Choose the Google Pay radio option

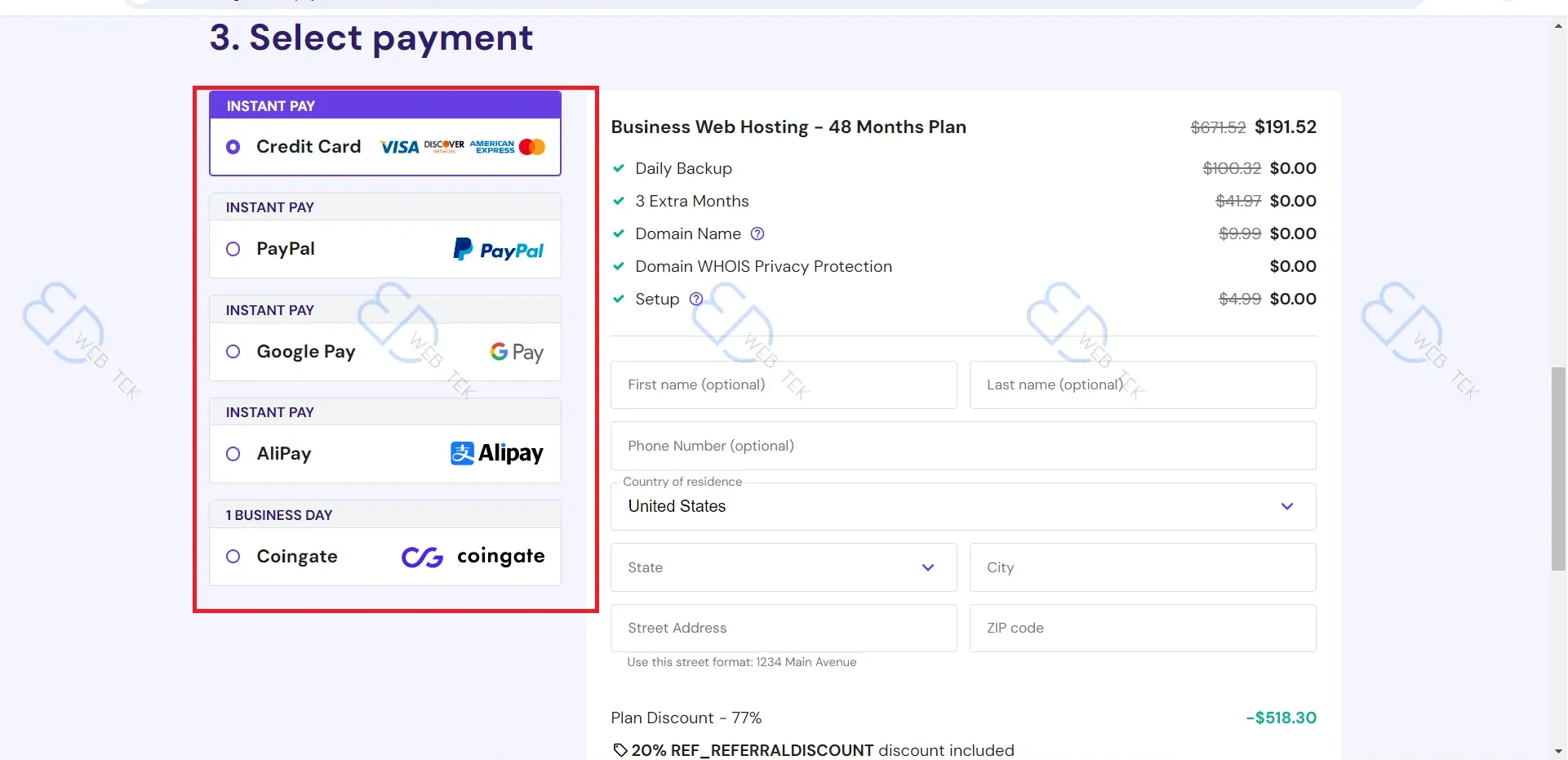coord(233,351)
